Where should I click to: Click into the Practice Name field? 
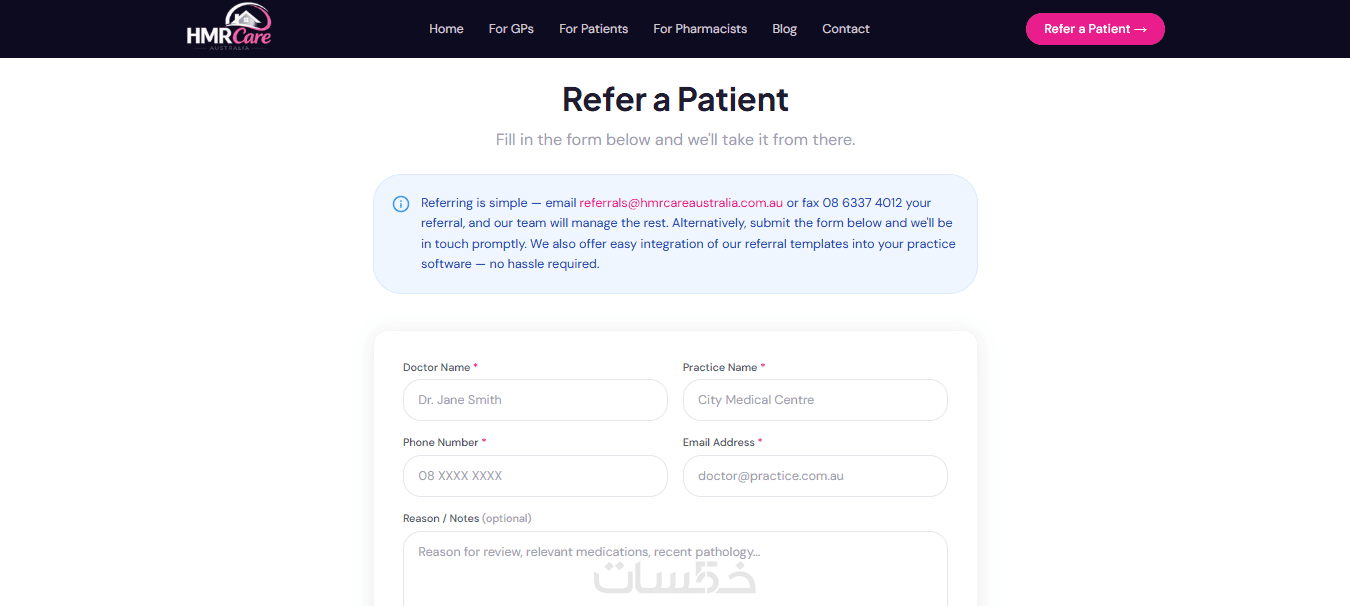tap(815, 400)
